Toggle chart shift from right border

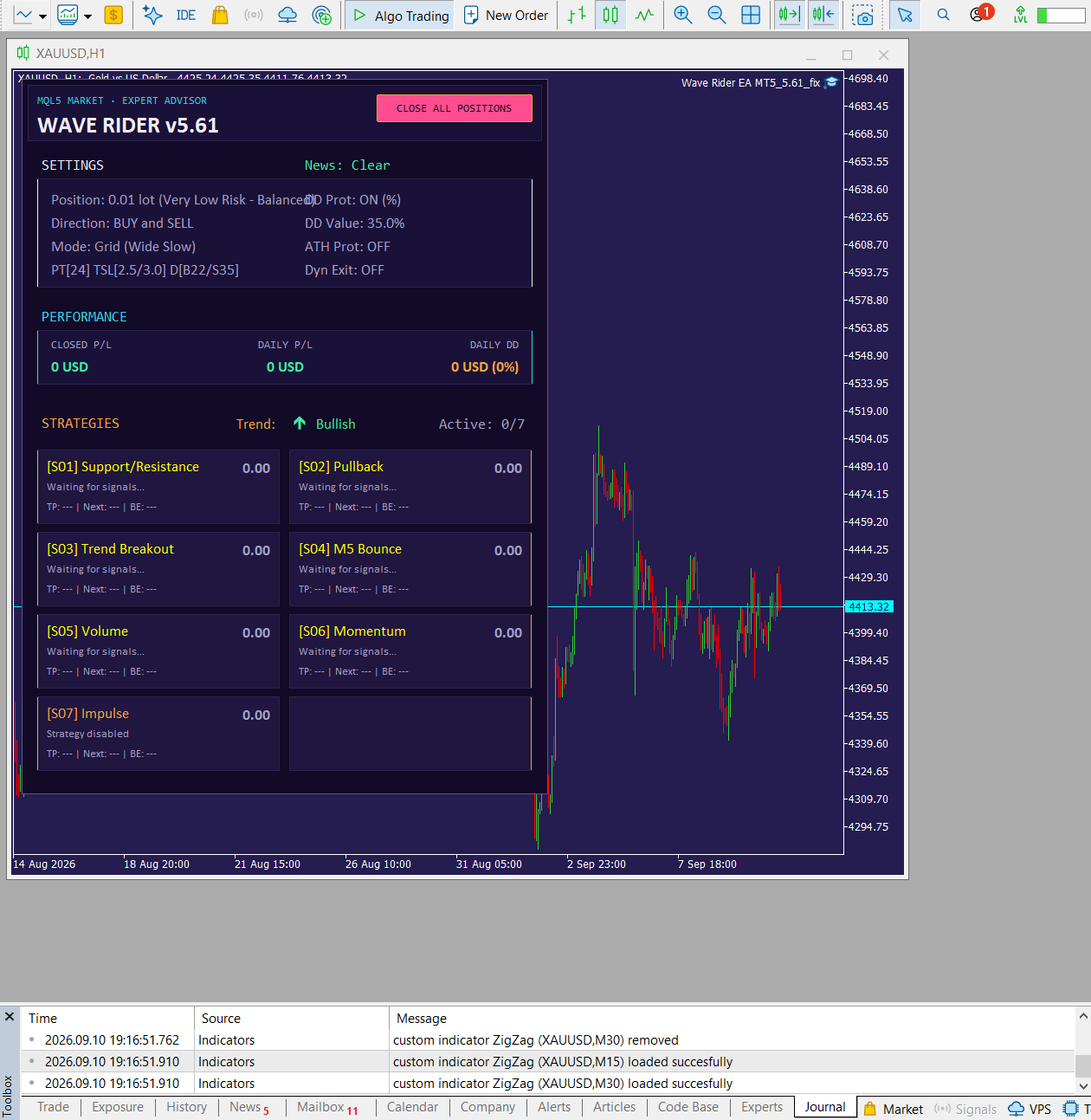coord(823,15)
